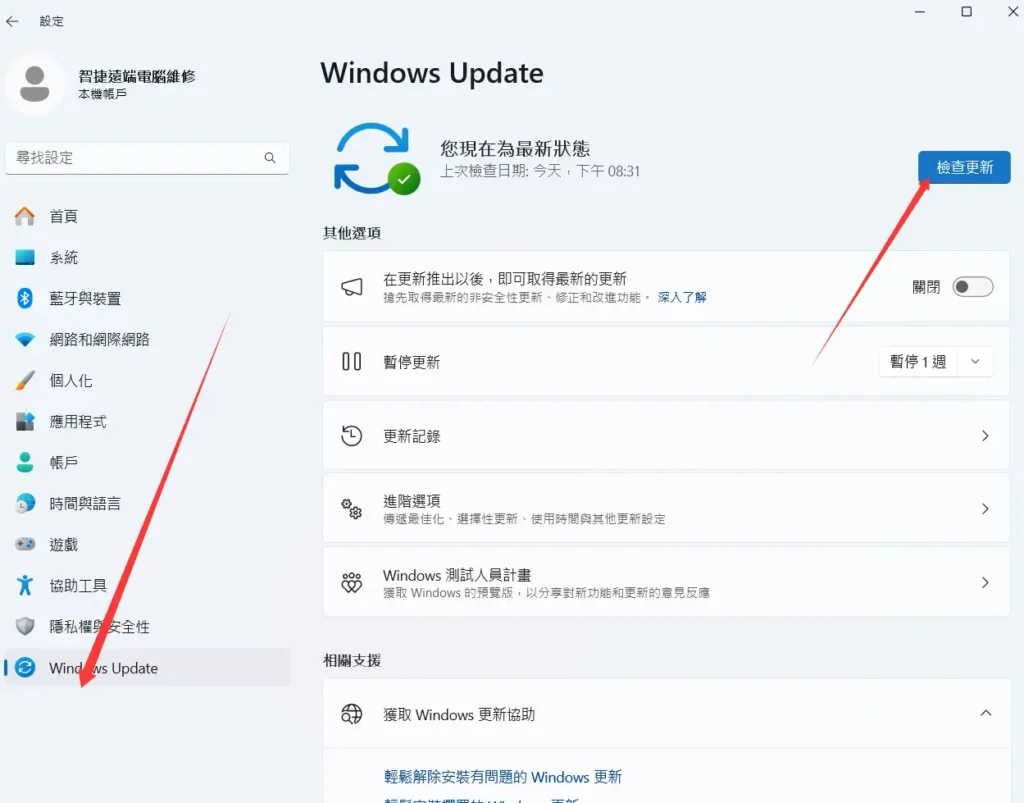The height and width of the screenshot is (803, 1024).
Task: Click the 個人化 paintbrush icon
Action: point(25,381)
